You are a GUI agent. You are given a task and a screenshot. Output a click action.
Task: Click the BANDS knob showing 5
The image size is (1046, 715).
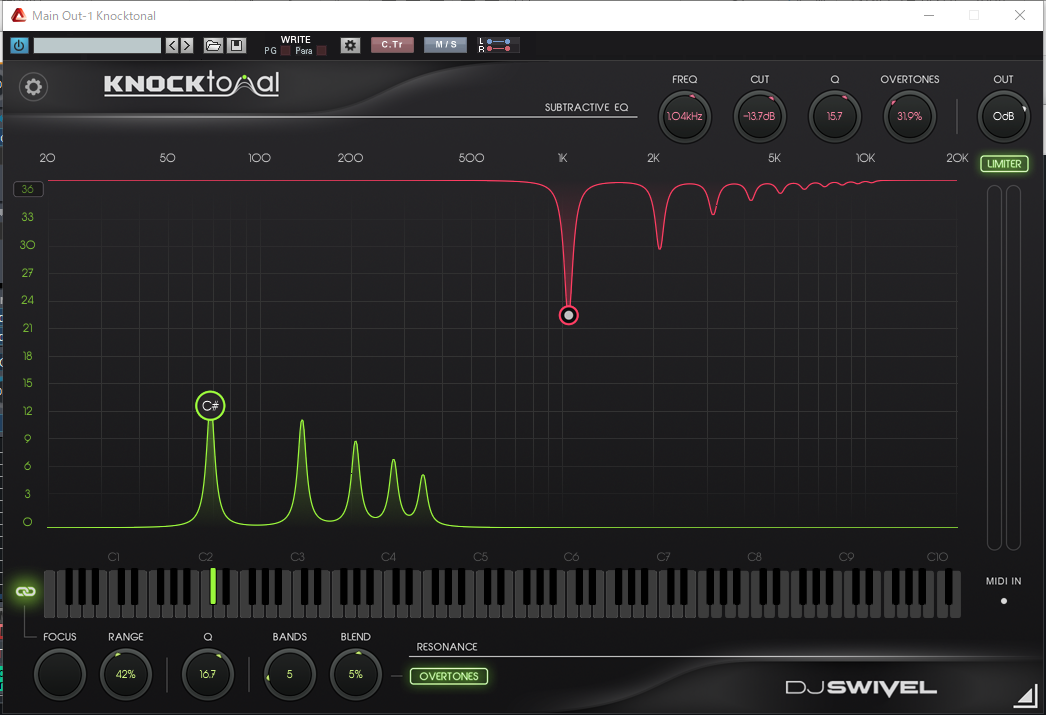(x=290, y=674)
